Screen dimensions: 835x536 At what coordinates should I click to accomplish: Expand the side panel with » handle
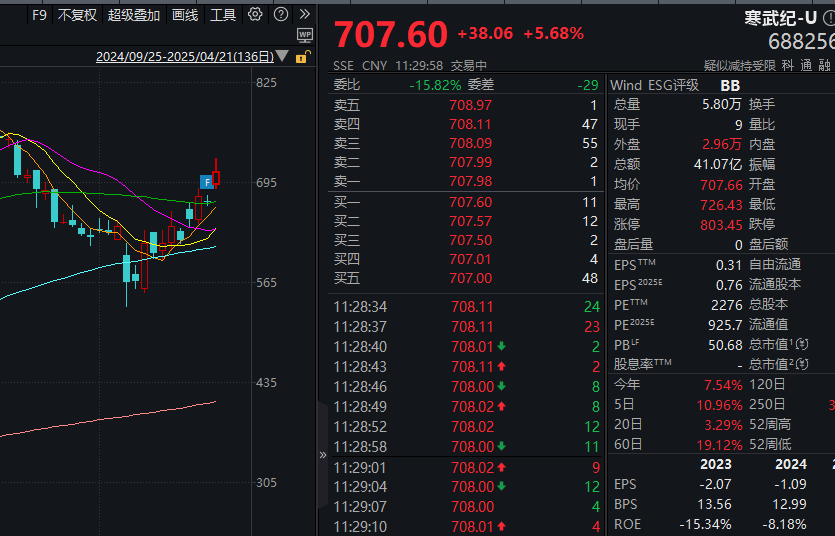[x=323, y=455]
